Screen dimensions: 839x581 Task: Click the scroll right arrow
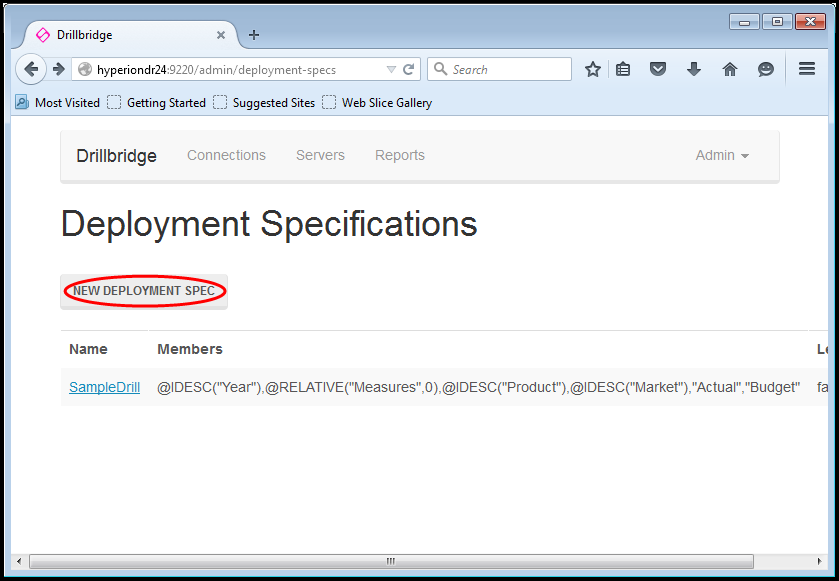coord(819,561)
